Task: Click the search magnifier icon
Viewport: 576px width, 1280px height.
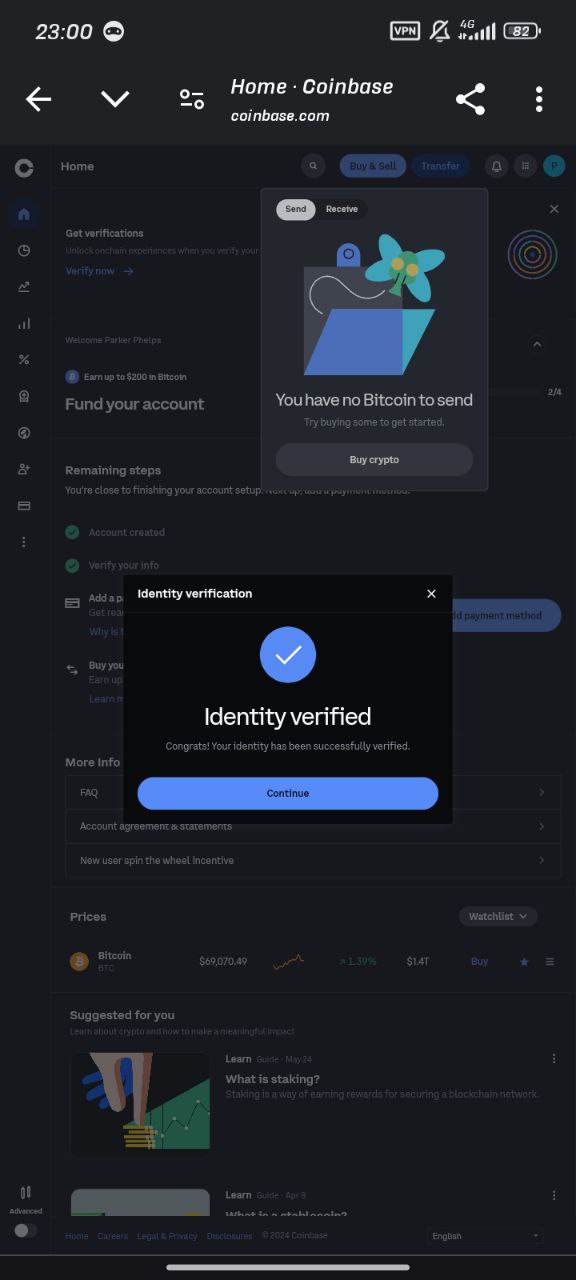Action: point(313,166)
